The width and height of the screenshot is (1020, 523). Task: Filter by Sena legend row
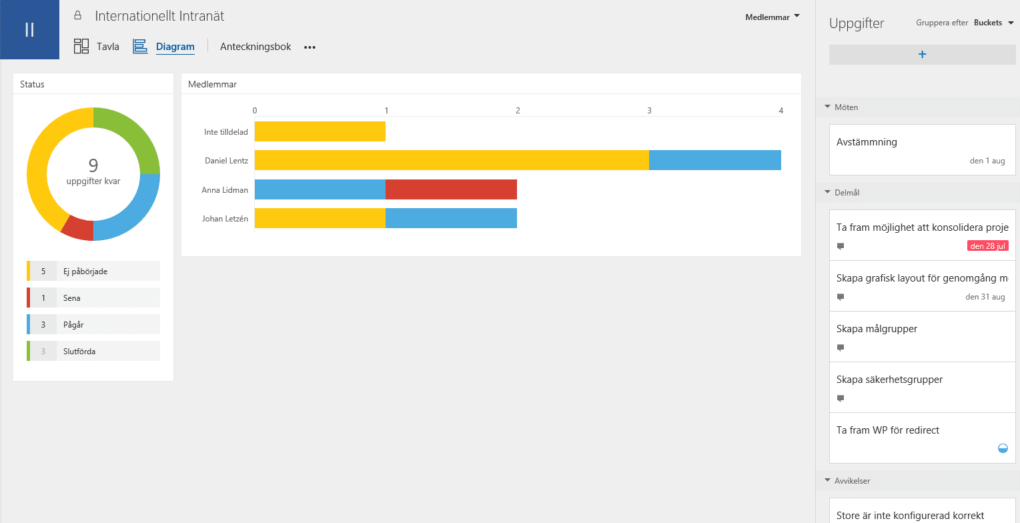coord(93,298)
